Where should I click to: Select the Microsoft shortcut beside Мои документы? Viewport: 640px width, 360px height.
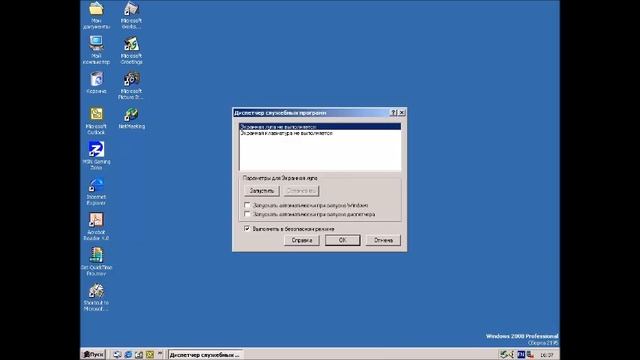tap(131, 15)
